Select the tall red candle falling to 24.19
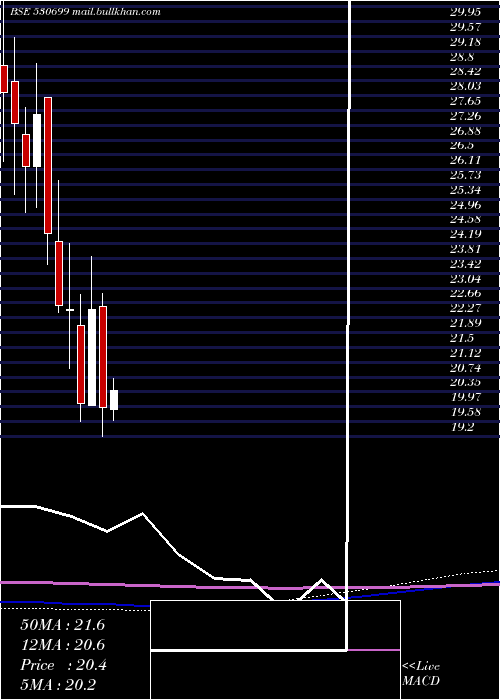 point(48,165)
